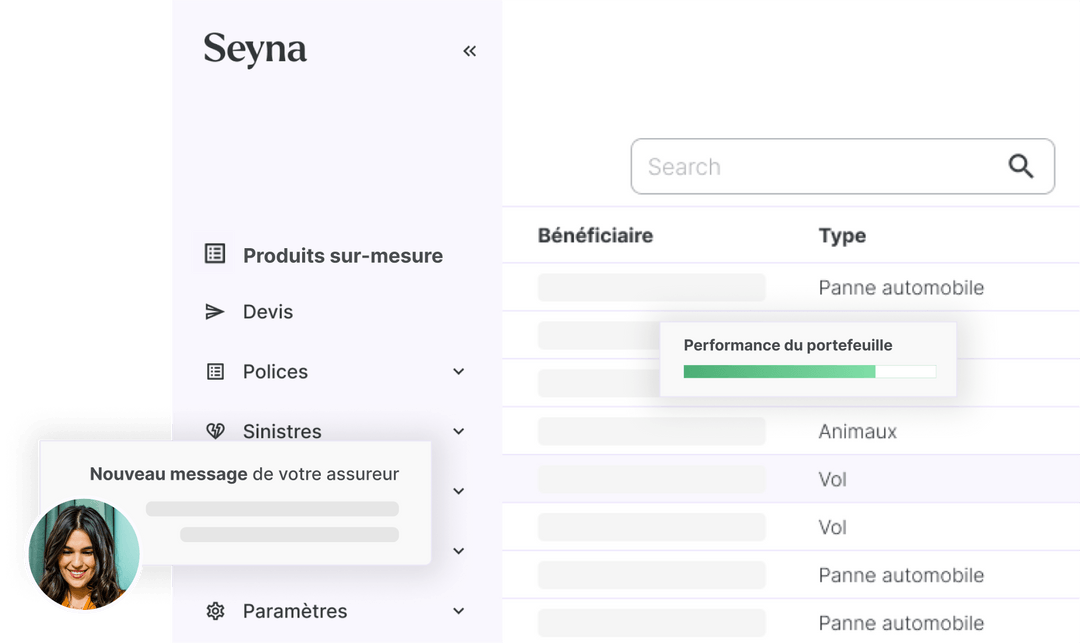Select the Produits sur-mesure sidebar icon
Screen dimensions: 1080x643
[214, 255]
